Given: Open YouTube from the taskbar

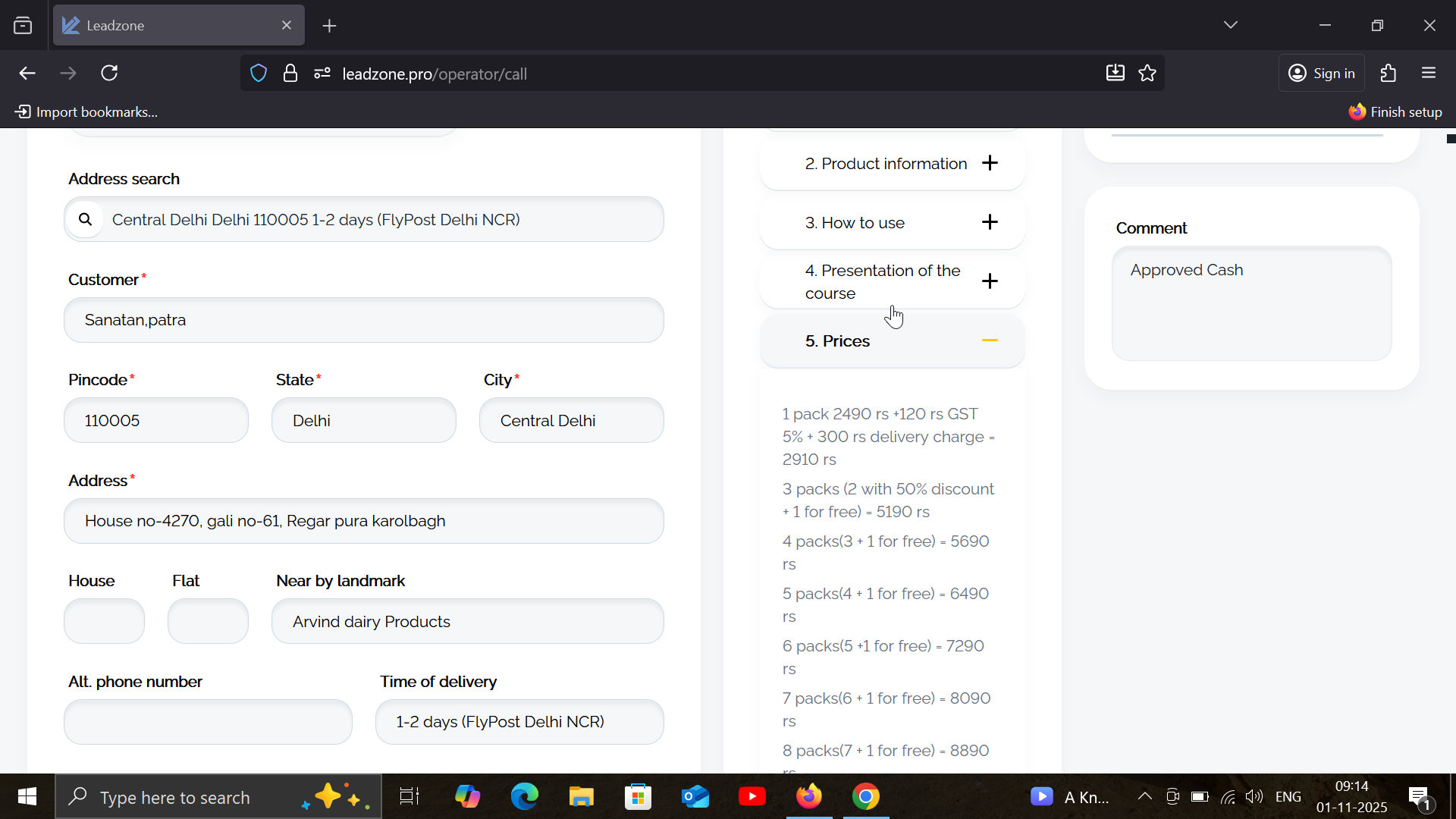Looking at the screenshot, I should tap(752, 797).
